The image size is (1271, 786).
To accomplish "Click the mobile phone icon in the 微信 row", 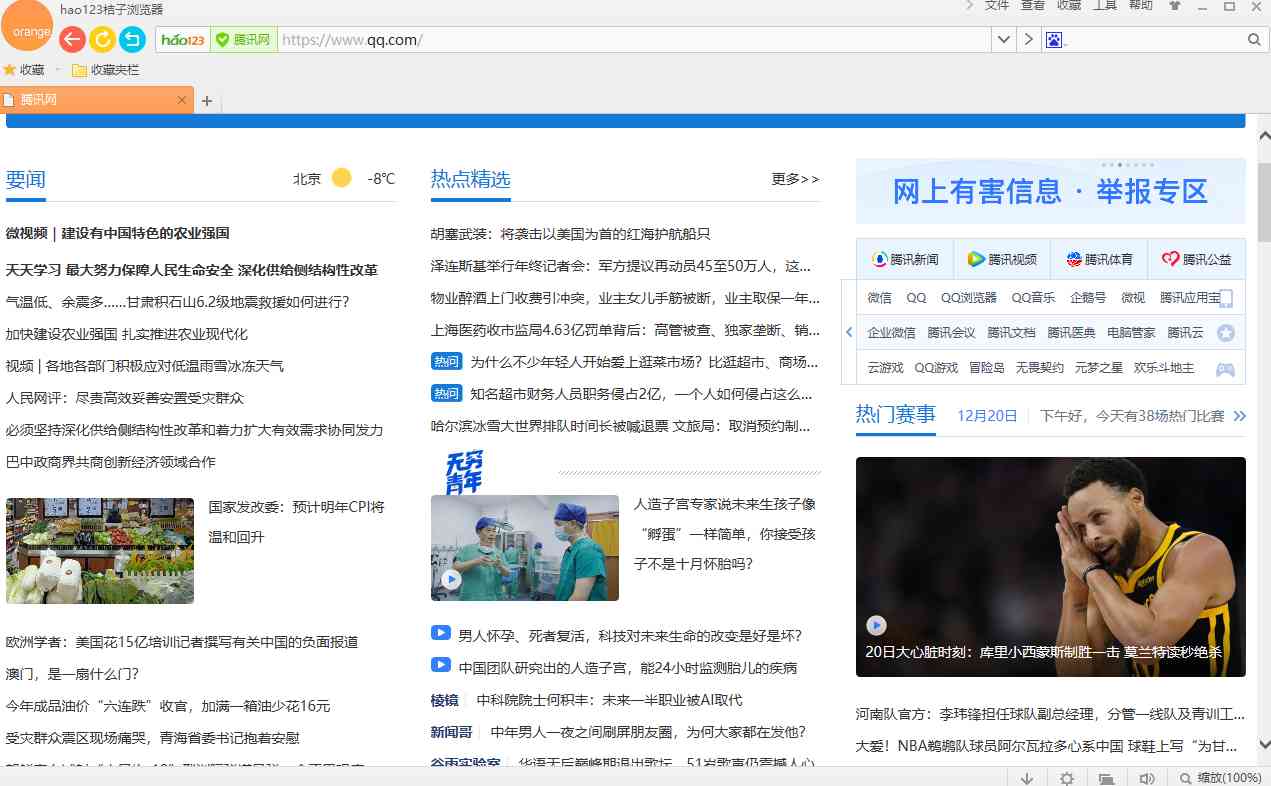I will (x=1226, y=298).
